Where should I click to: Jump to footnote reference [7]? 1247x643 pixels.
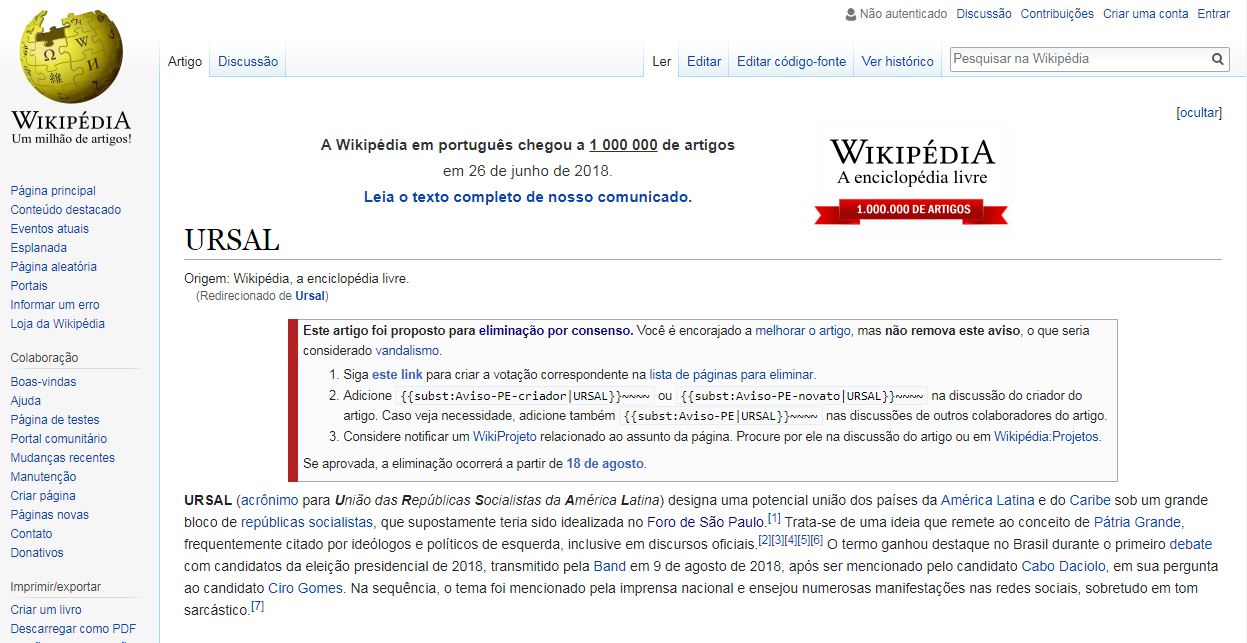[257, 606]
